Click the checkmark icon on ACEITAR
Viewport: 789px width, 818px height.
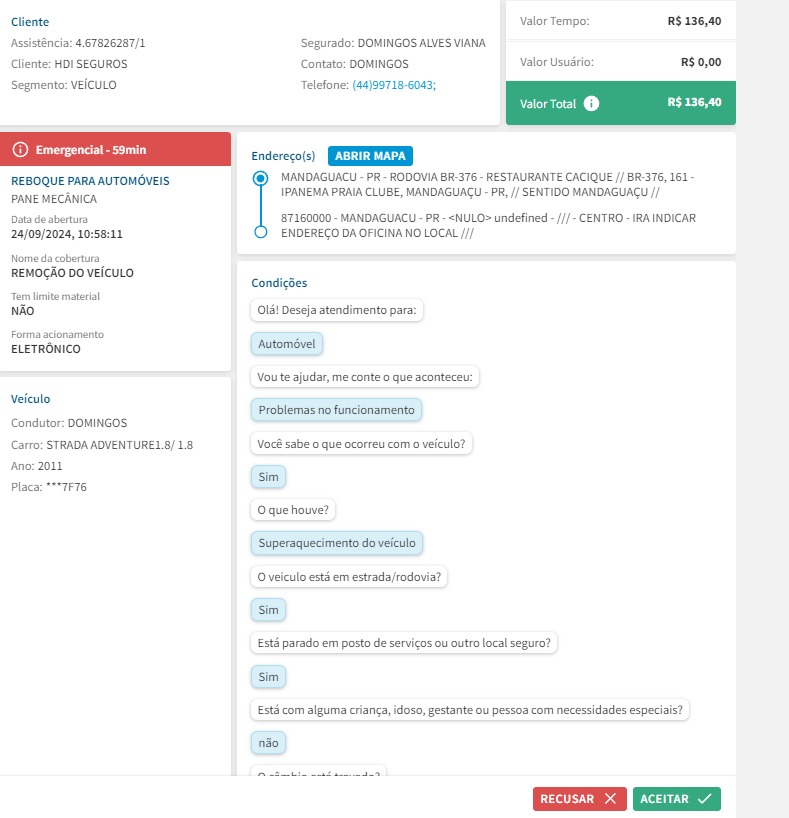point(705,799)
